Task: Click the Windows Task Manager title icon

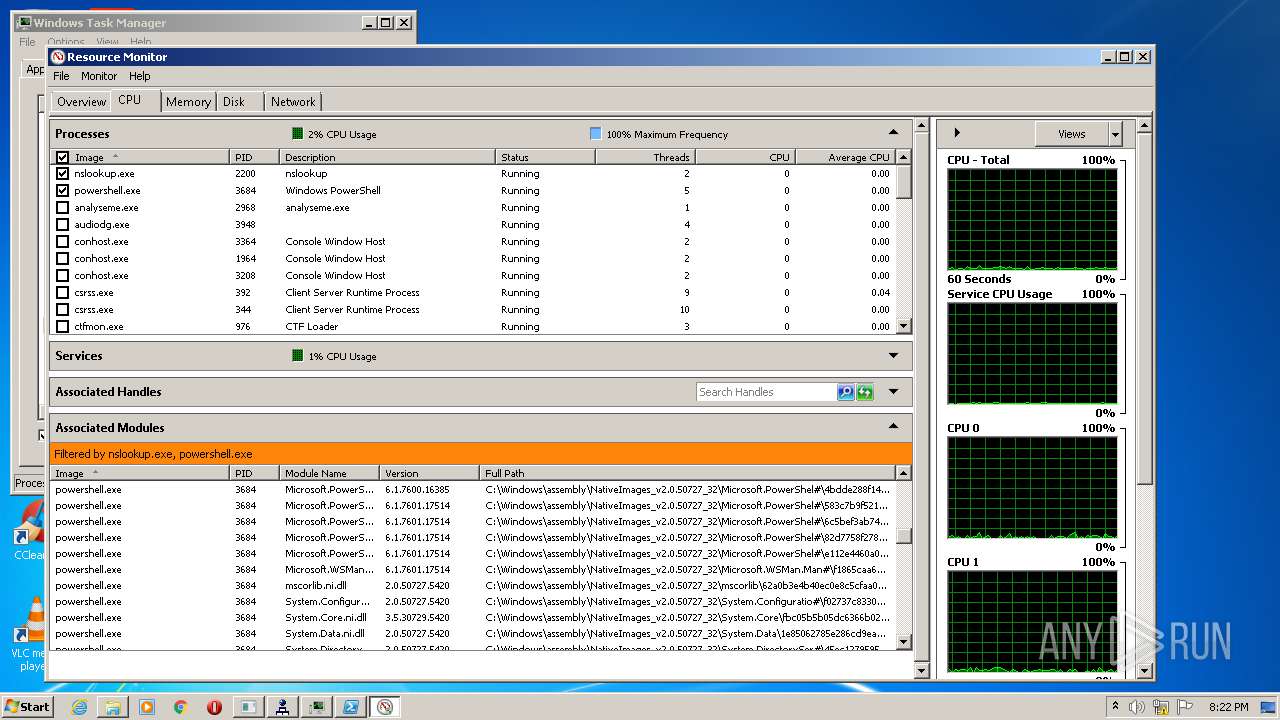Action: point(24,22)
